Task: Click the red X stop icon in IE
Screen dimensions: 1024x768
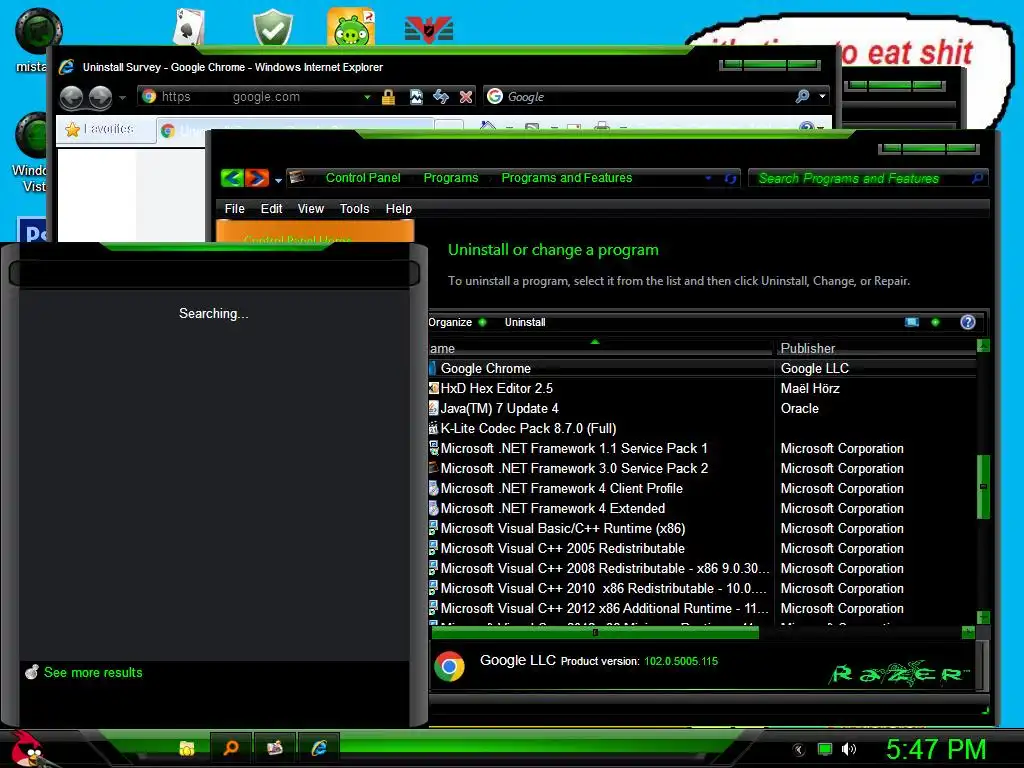Action: click(x=466, y=97)
